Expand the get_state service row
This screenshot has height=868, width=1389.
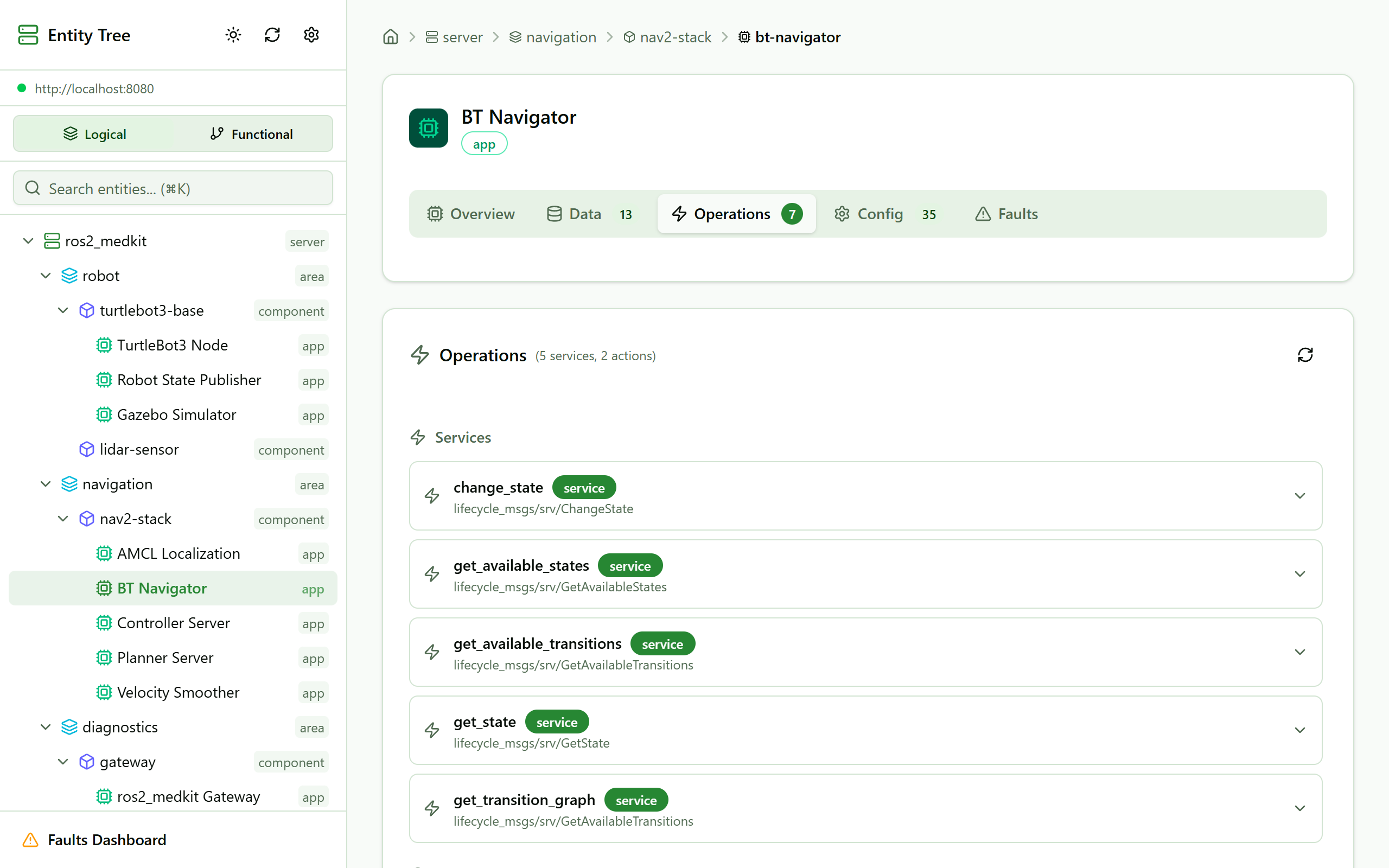point(1299,730)
